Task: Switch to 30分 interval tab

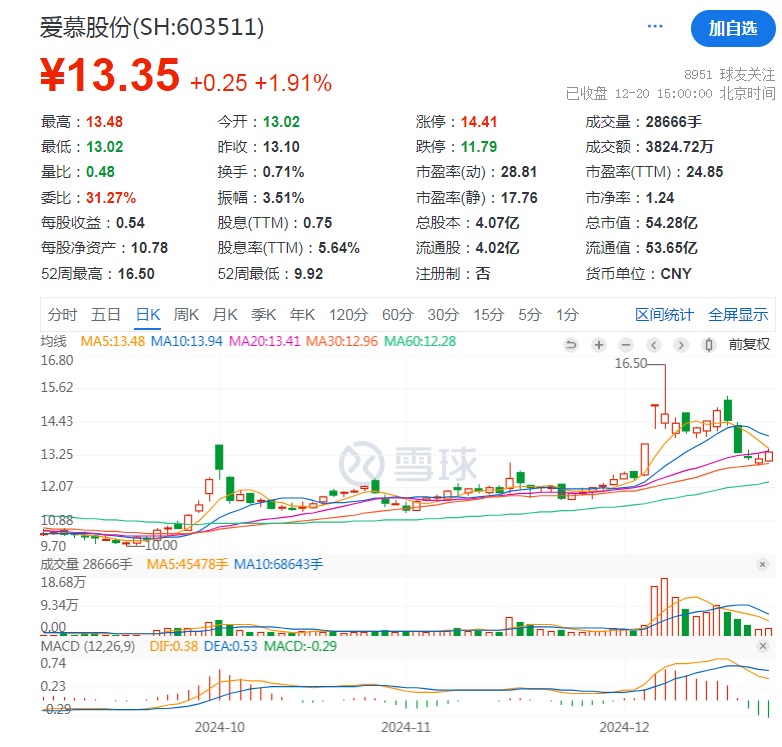Action: [x=443, y=315]
